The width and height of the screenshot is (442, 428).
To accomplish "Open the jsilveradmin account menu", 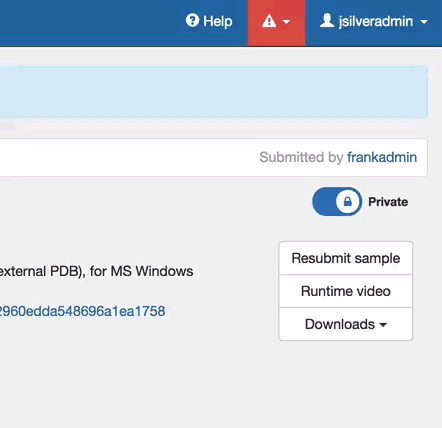I will [374, 21].
